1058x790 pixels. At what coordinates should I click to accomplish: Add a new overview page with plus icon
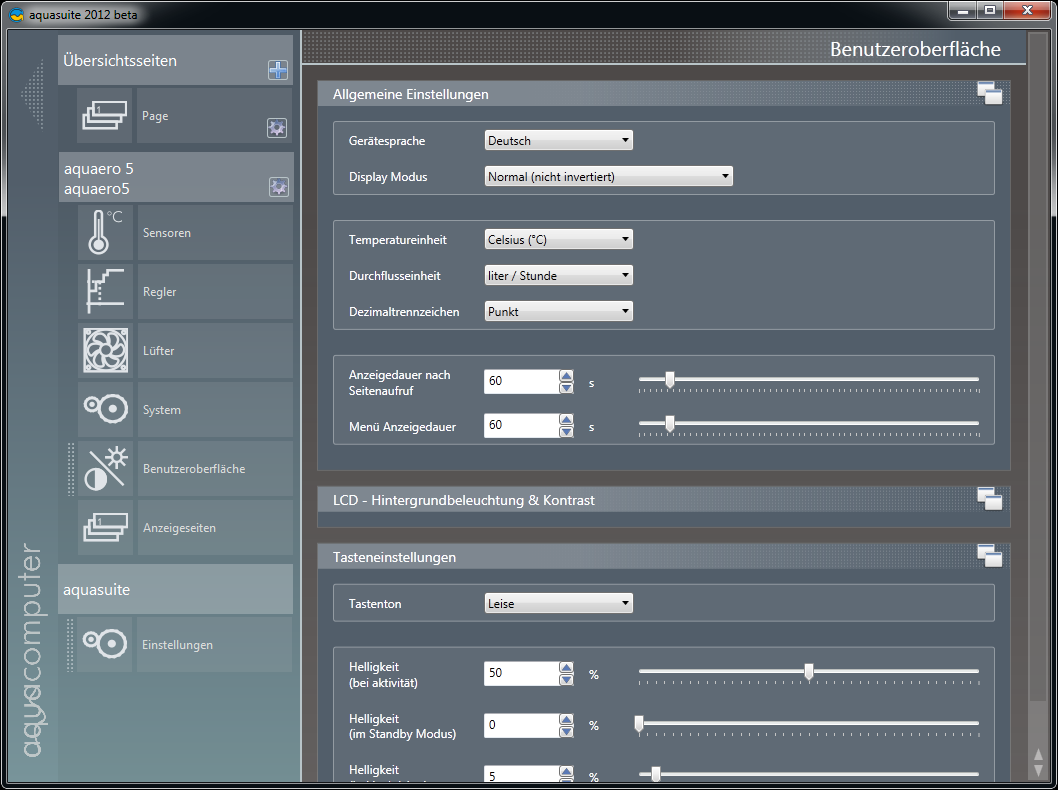(x=278, y=69)
